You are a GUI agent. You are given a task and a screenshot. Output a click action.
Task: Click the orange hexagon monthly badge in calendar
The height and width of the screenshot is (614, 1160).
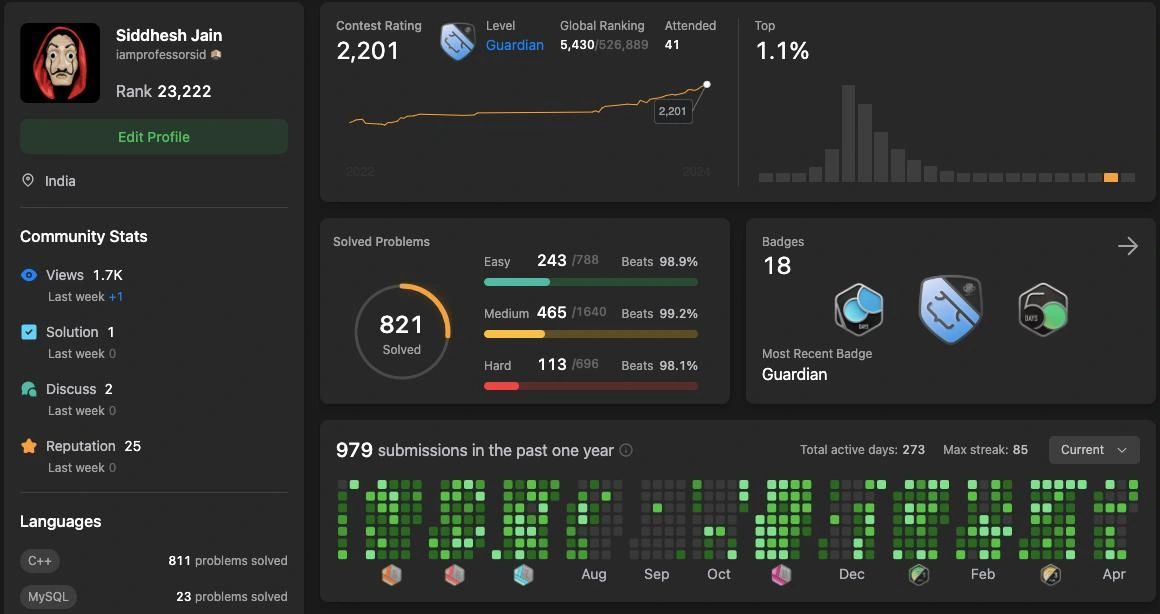click(x=391, y=574)
